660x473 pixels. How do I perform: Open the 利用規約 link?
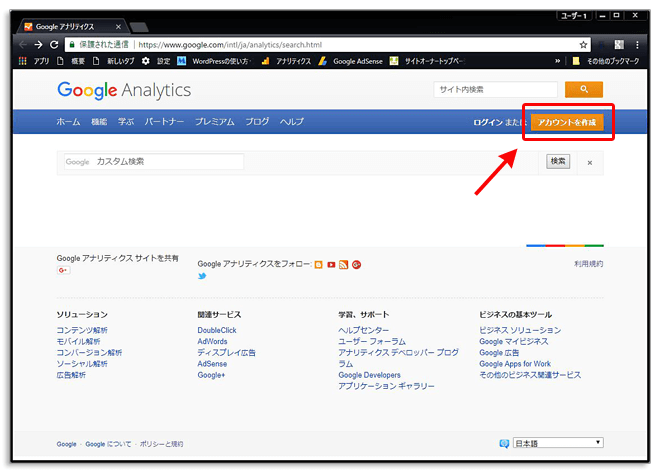click(x=588, y=264)
